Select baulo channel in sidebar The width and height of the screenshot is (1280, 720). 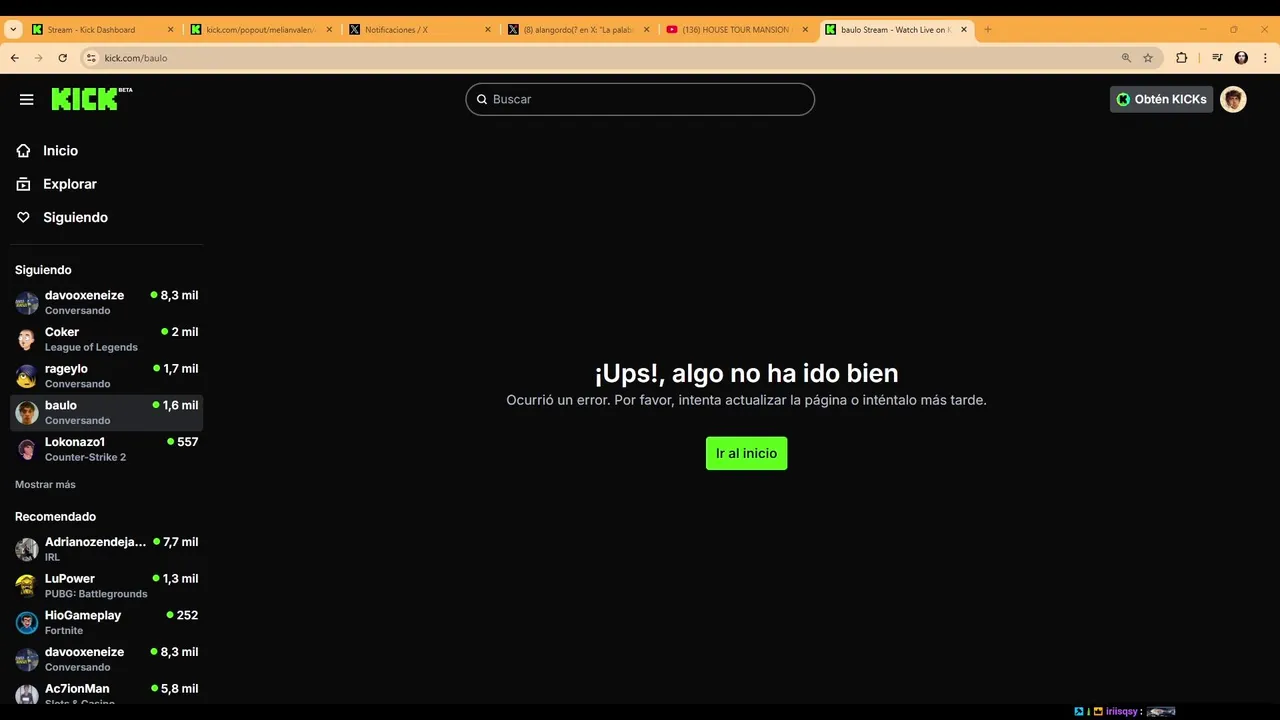106,412
